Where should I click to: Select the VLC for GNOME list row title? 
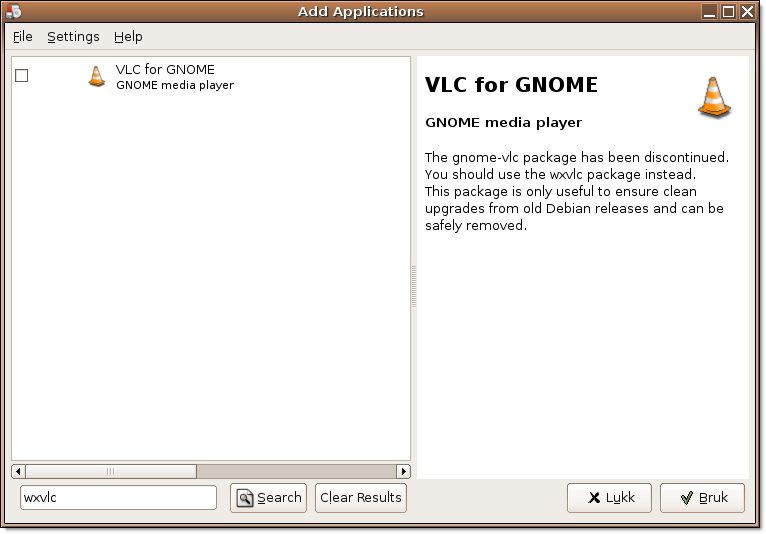pyautogui.click(x=165, y=69)
